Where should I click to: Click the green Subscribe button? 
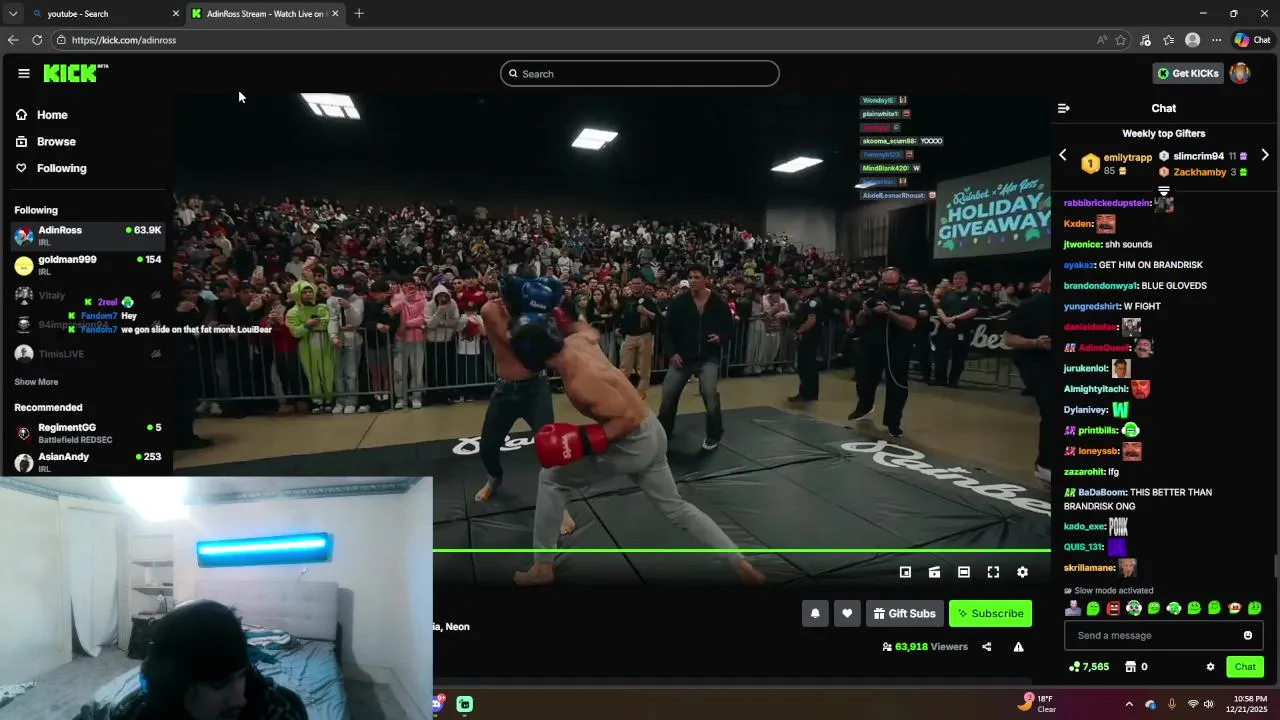pos(990,613)
